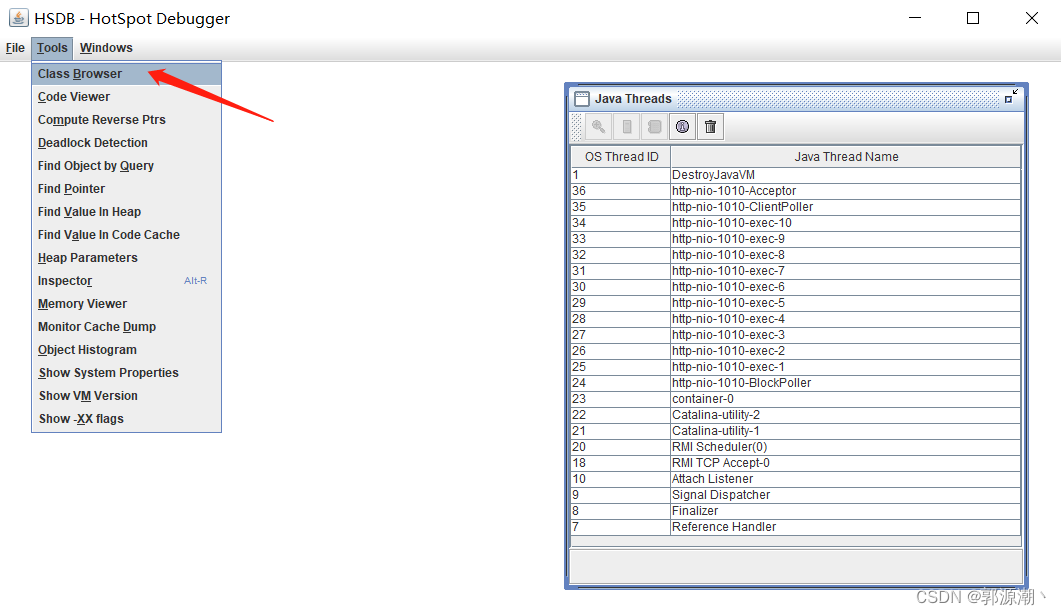Open the Windows menu
Viewport: 1061px width, 615px height.
(106, 48)
